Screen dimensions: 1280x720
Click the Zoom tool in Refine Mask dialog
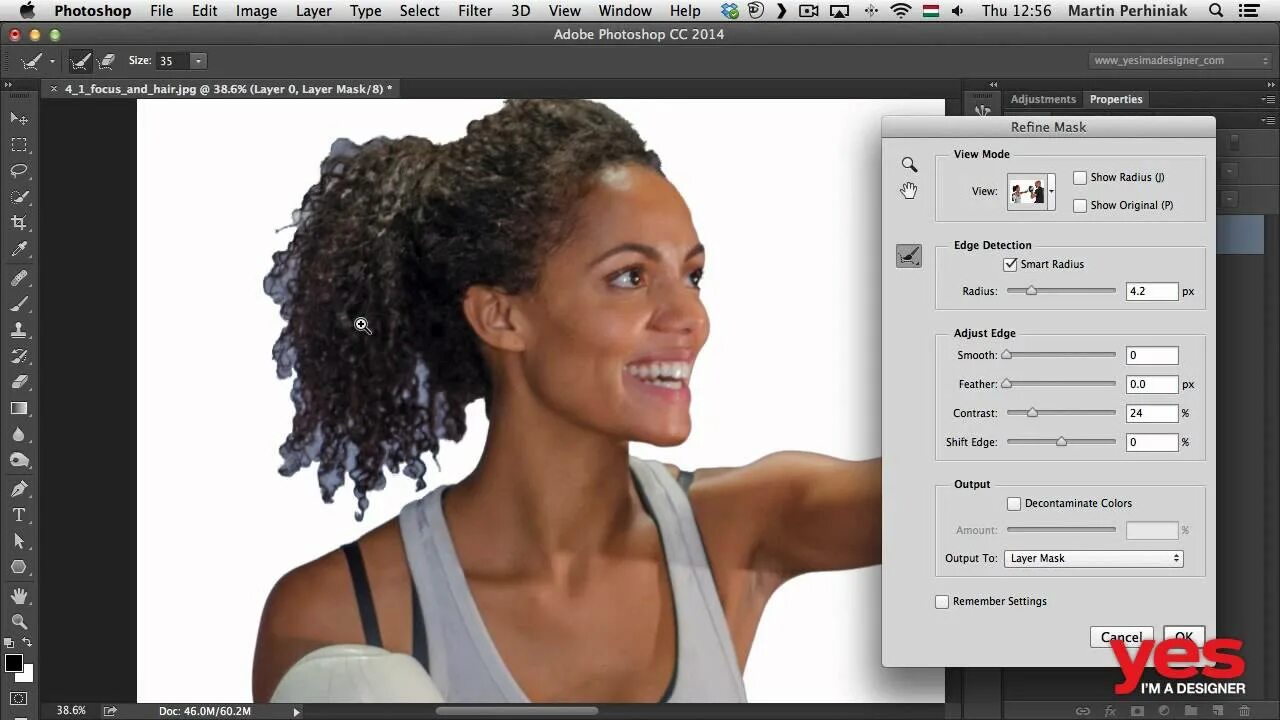point(909,165)
